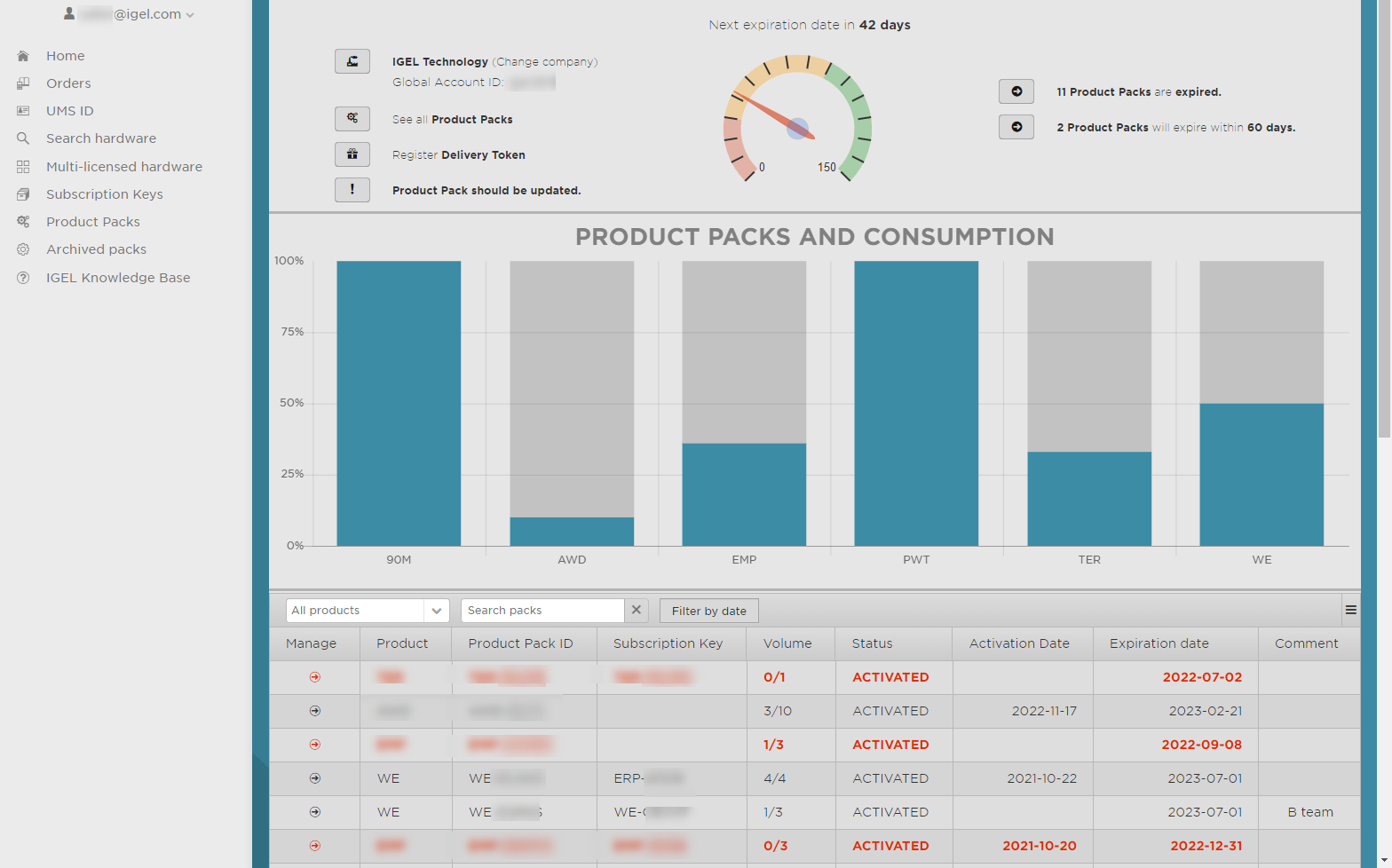Screen dimensions: 1392x868
Task: Show packs expiring within 60 days arrow
Action: pos(1016,127)
